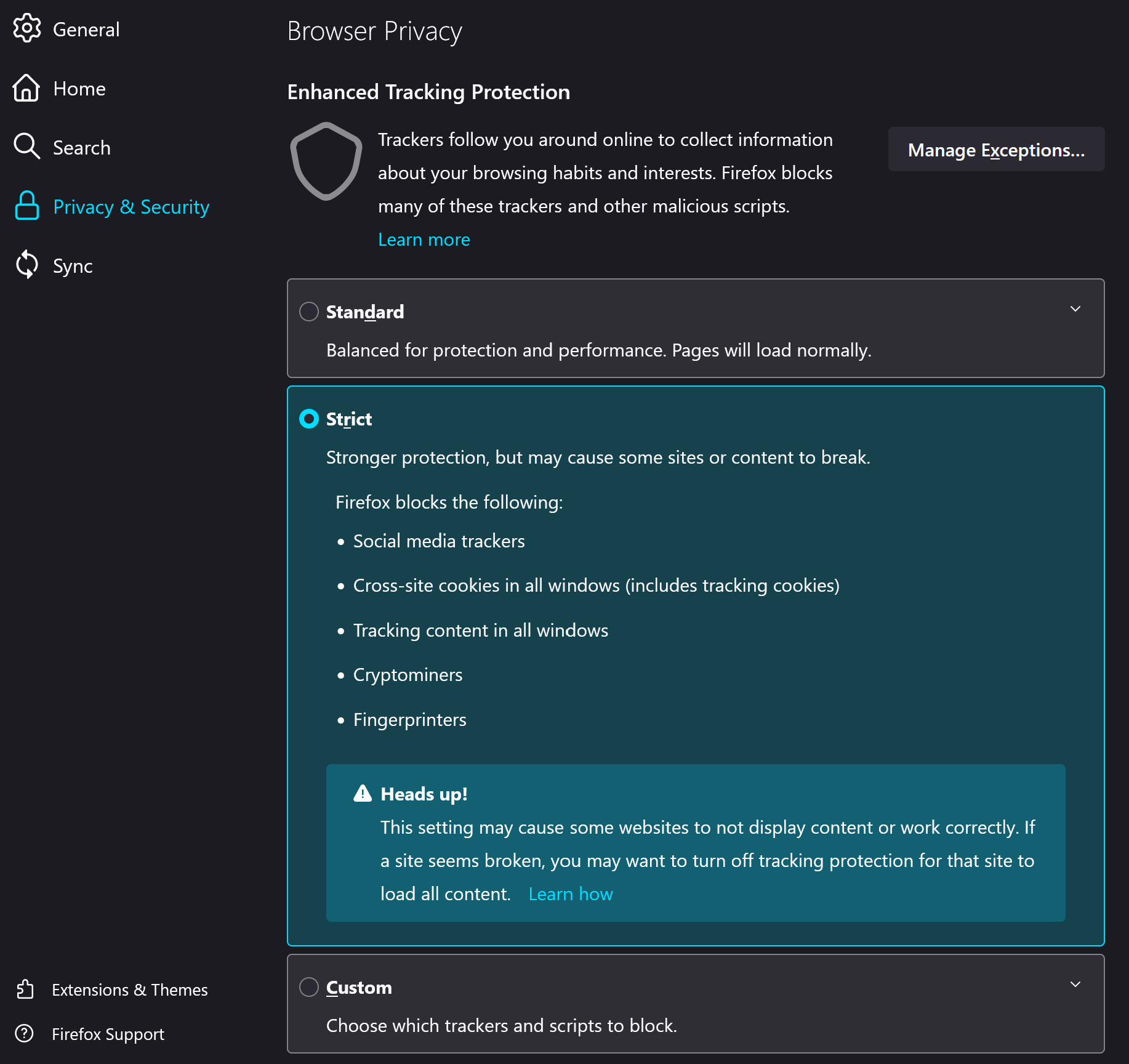The image size is (1129, 1064).
Task: Click the Sync arrows icon
Action: (x=27, y=265)
